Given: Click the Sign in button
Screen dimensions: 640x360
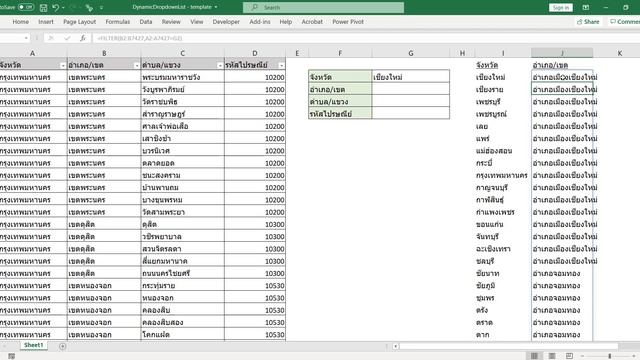Looking at the screenshot, I should [x=561, y=7].
